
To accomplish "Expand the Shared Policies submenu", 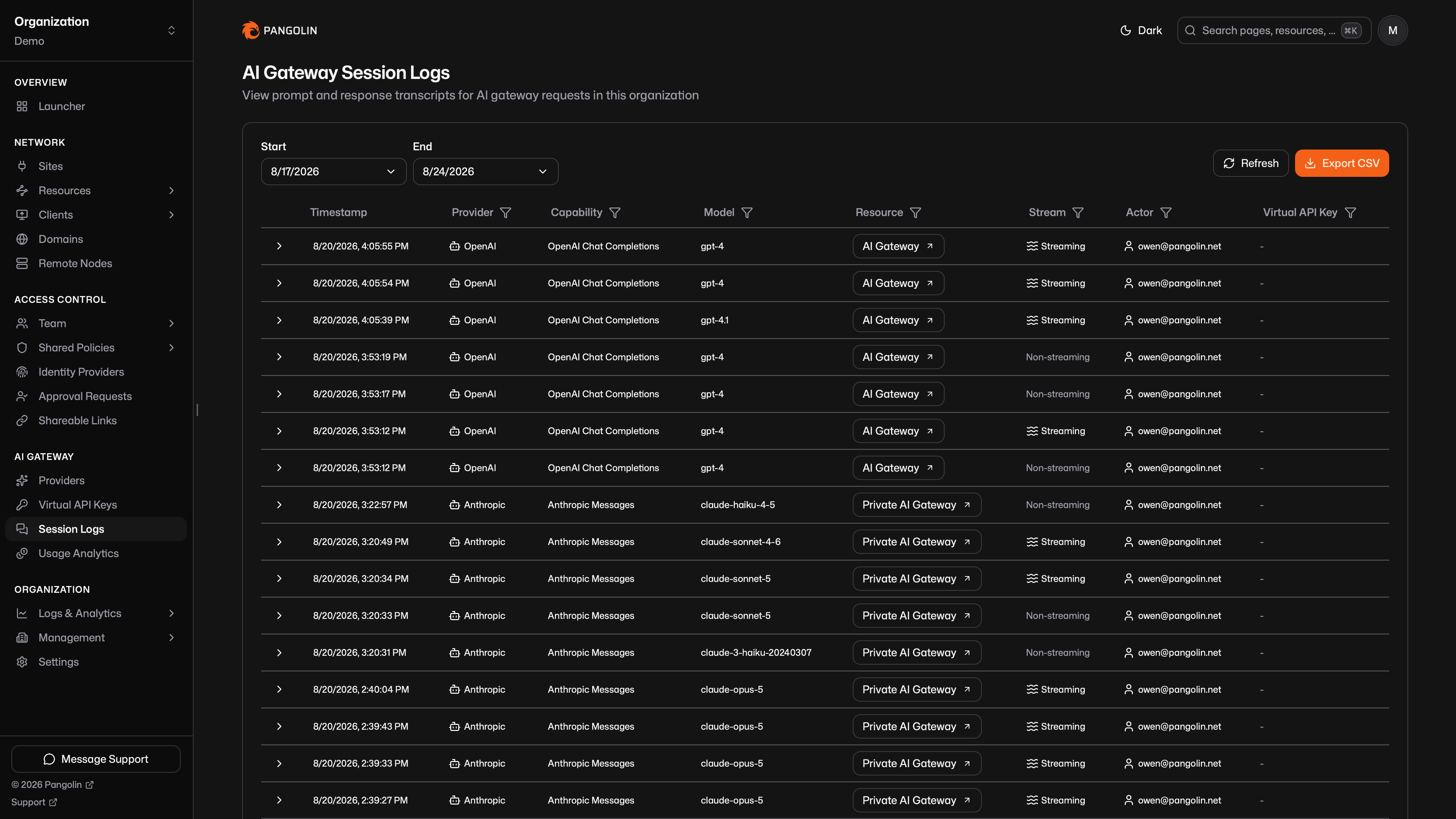I will 96,348.
